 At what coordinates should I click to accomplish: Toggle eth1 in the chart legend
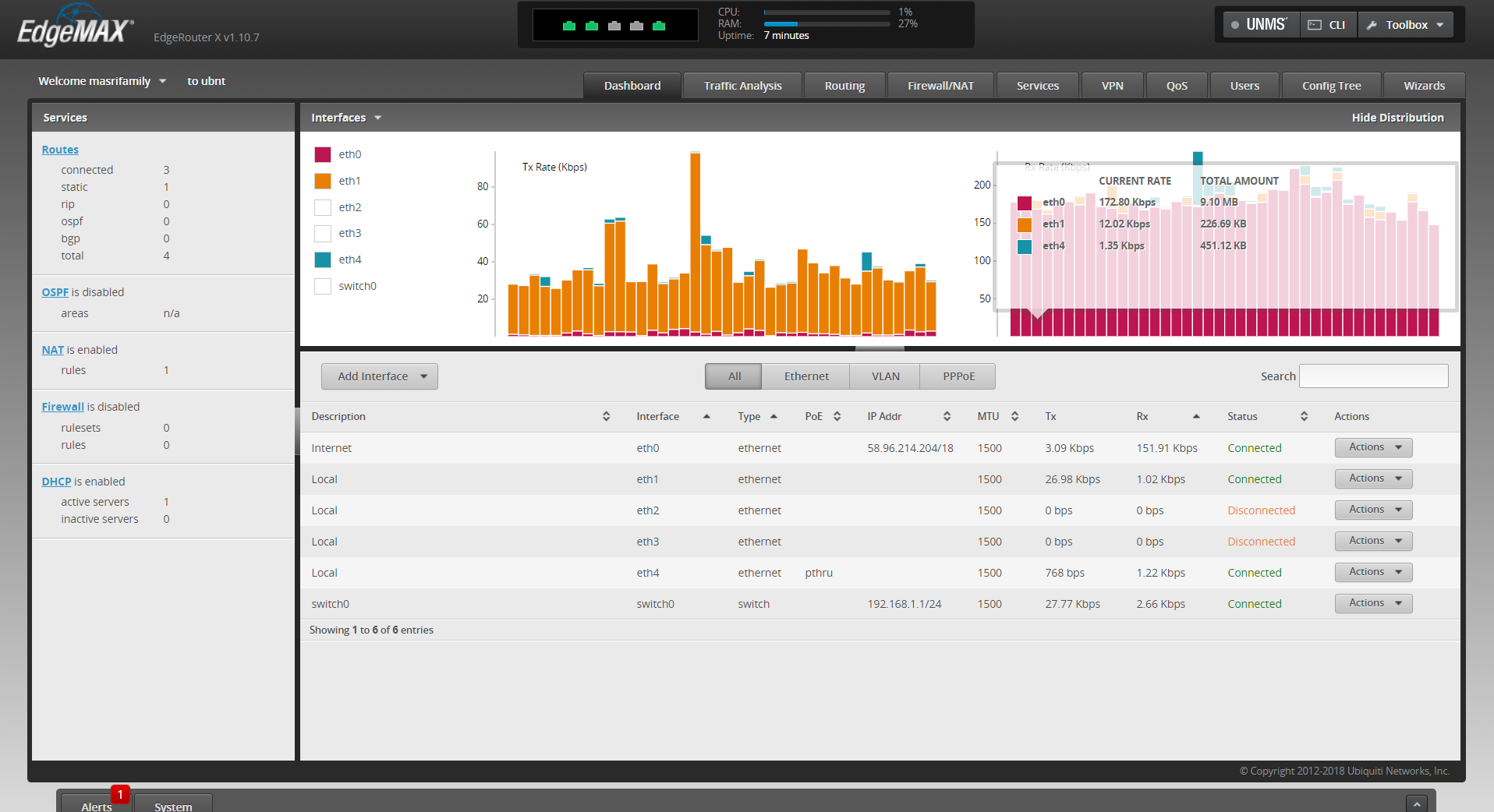[x=323, y=181]
